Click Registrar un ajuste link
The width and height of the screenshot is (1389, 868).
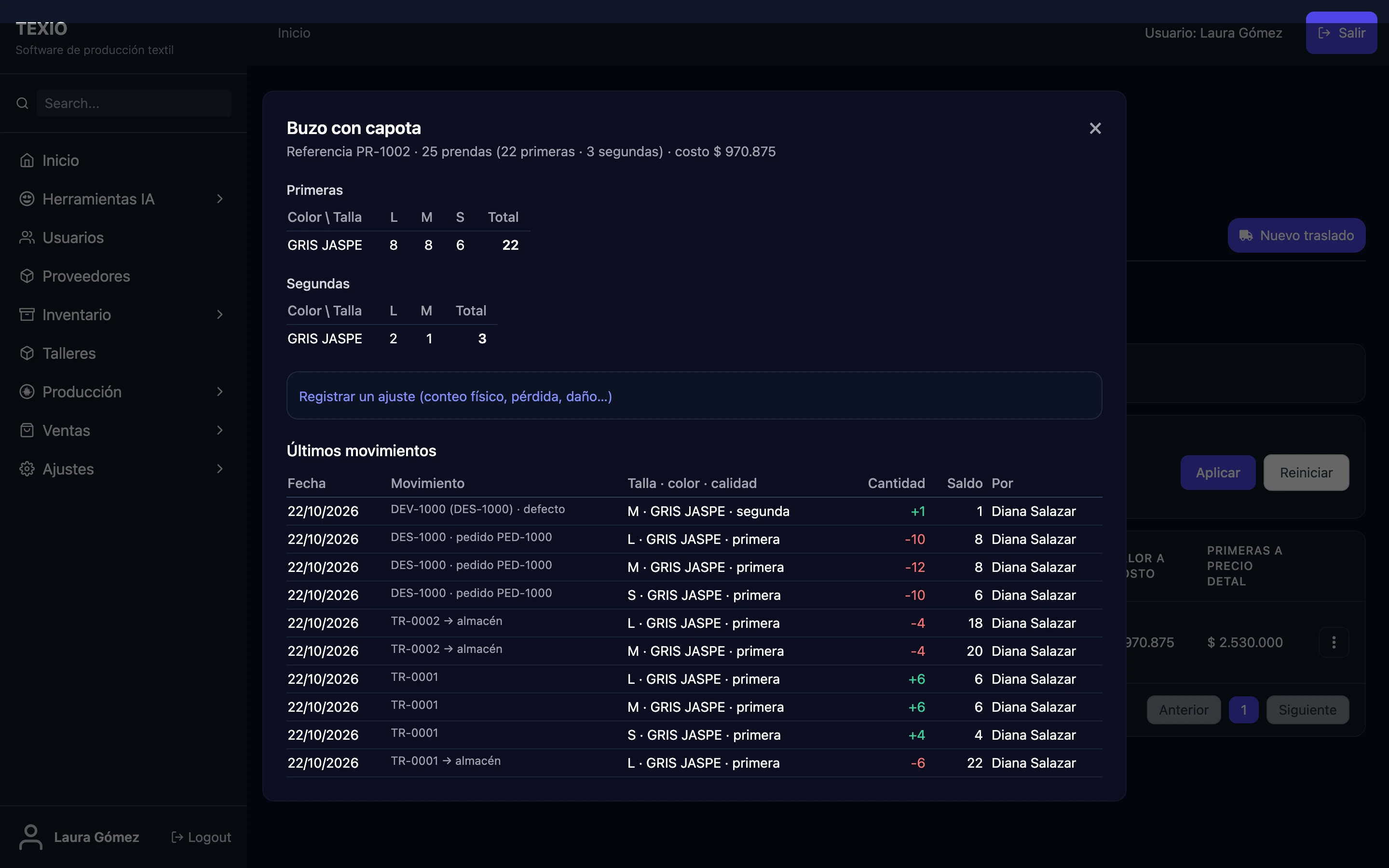[455, 396]
